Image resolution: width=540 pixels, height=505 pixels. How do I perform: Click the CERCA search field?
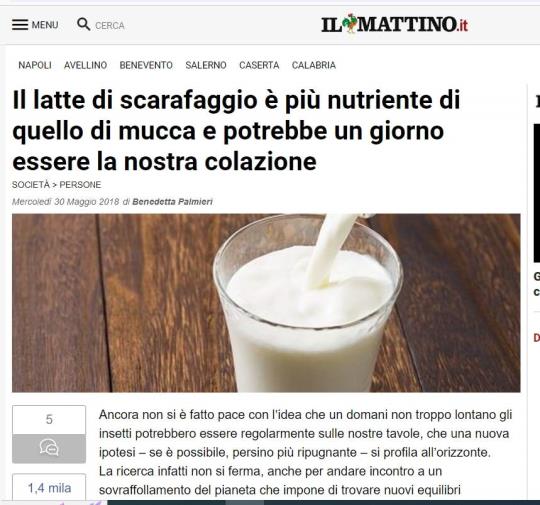[110, 25]
